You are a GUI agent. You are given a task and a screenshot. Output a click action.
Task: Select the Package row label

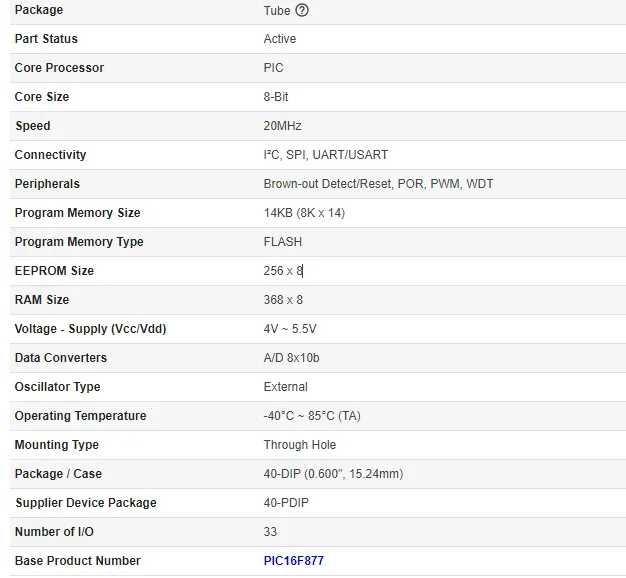39,10
